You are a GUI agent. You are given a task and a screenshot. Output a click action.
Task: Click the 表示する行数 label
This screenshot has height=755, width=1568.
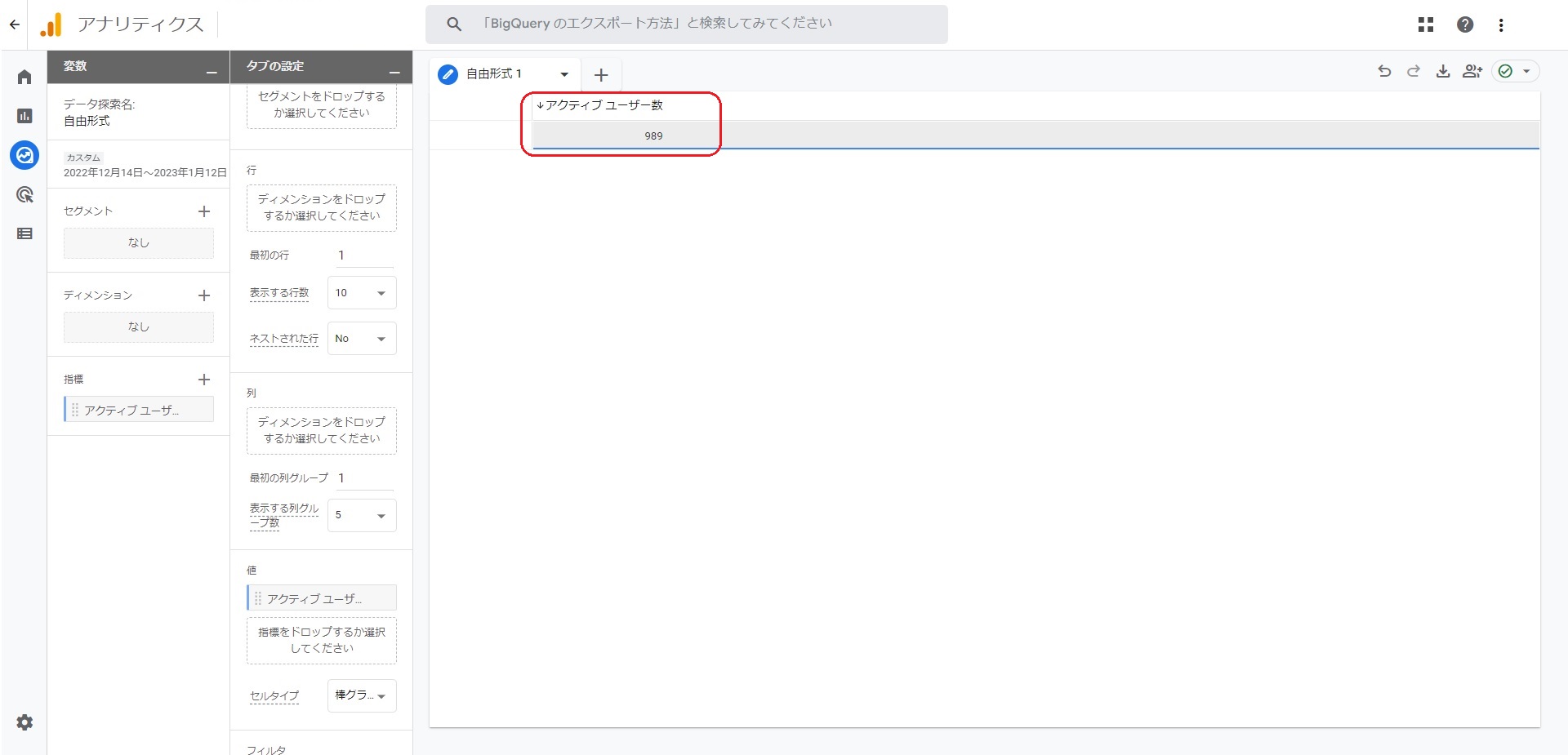[x=279, y=293]
